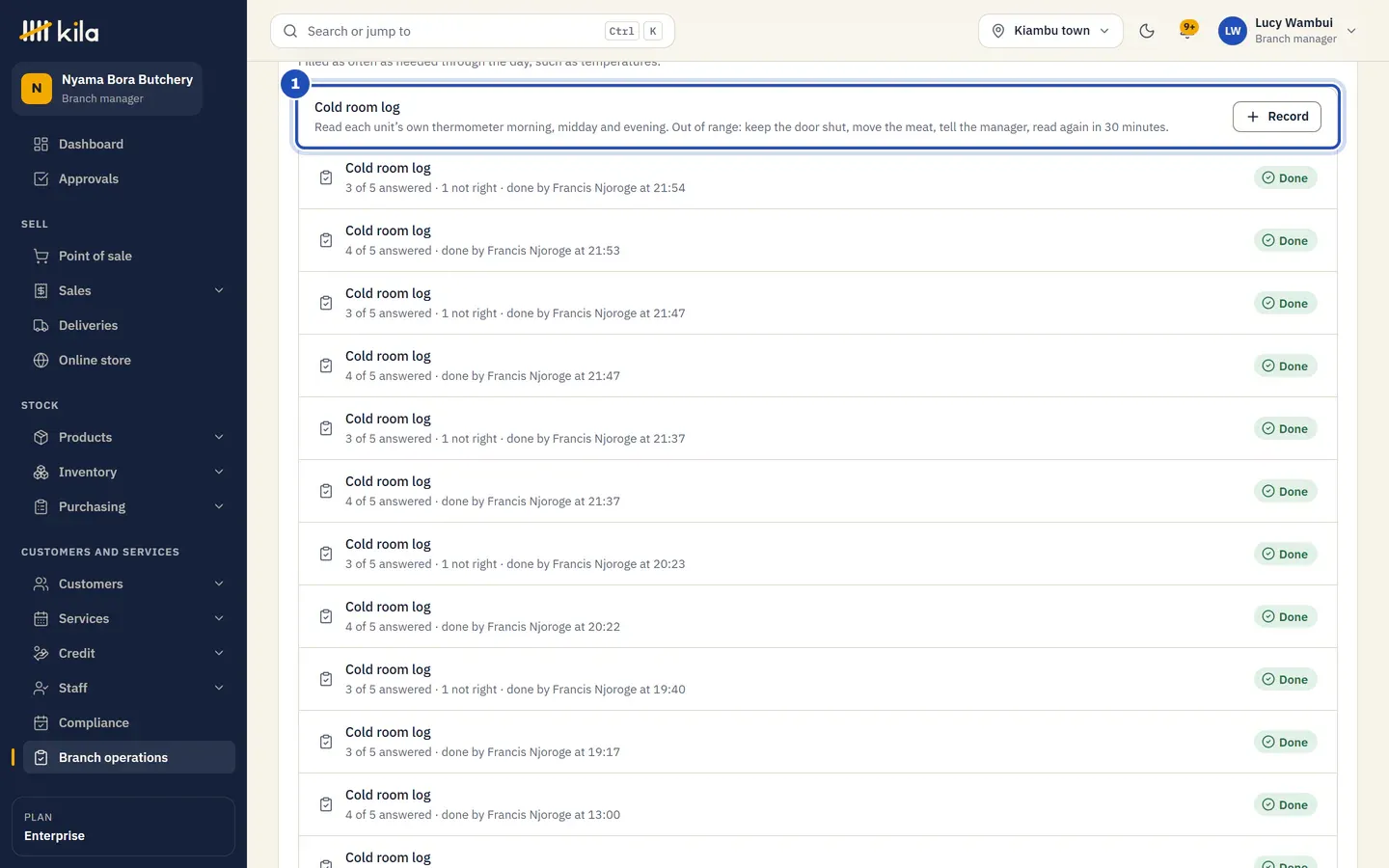Open the Lucy Wambui account menu chevron

coord(1351,31)
